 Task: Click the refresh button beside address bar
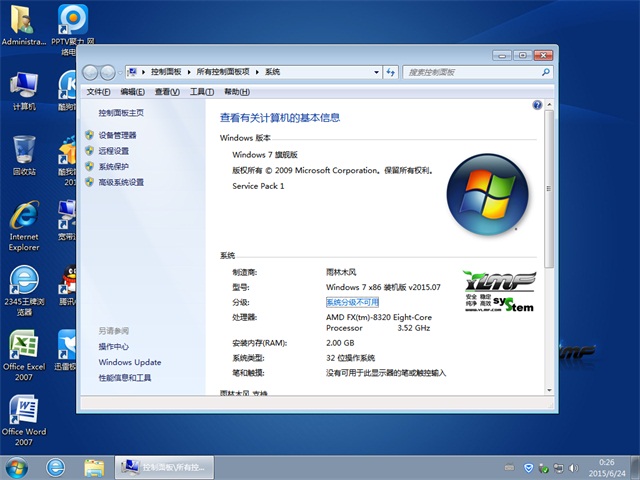pyautogui.click(x=391, y=72)
